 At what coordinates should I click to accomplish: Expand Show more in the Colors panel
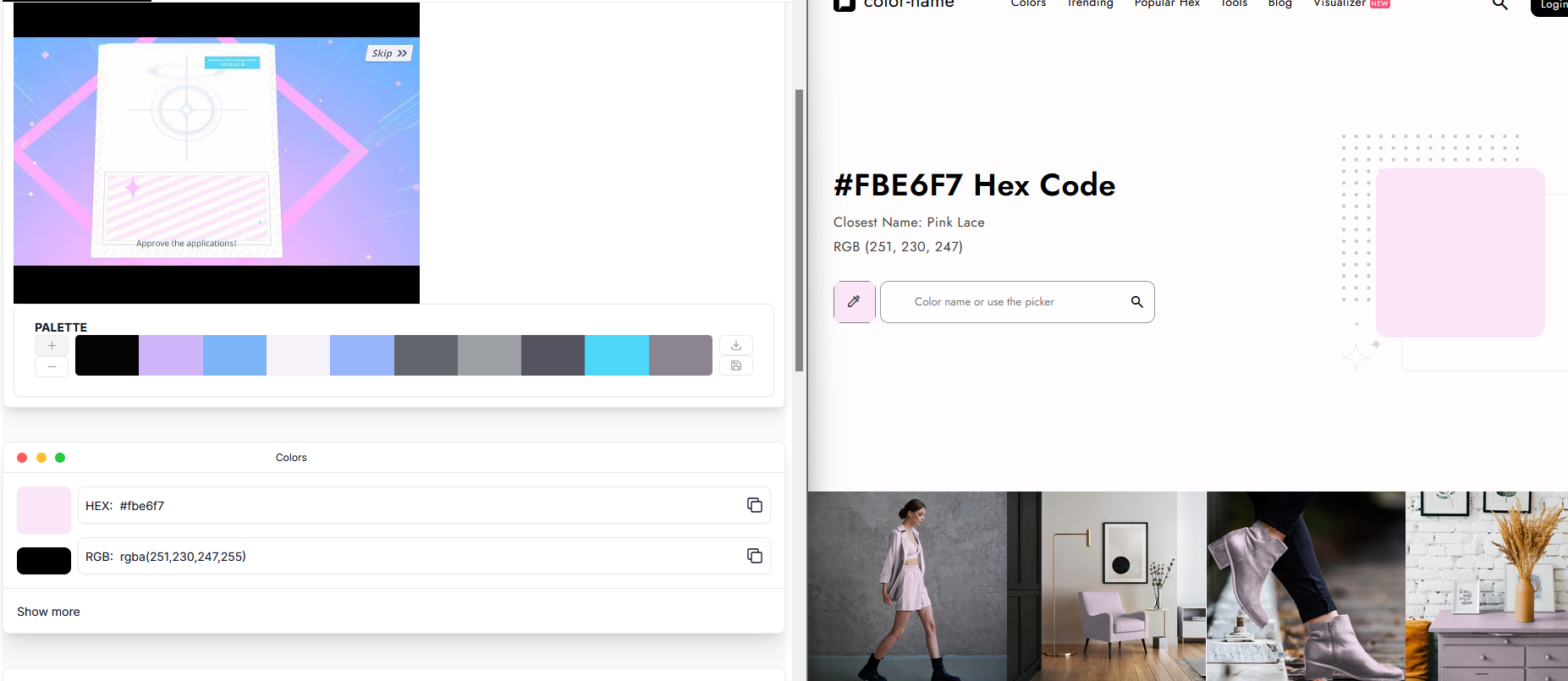pyautogui.click(x=48, y=612)
